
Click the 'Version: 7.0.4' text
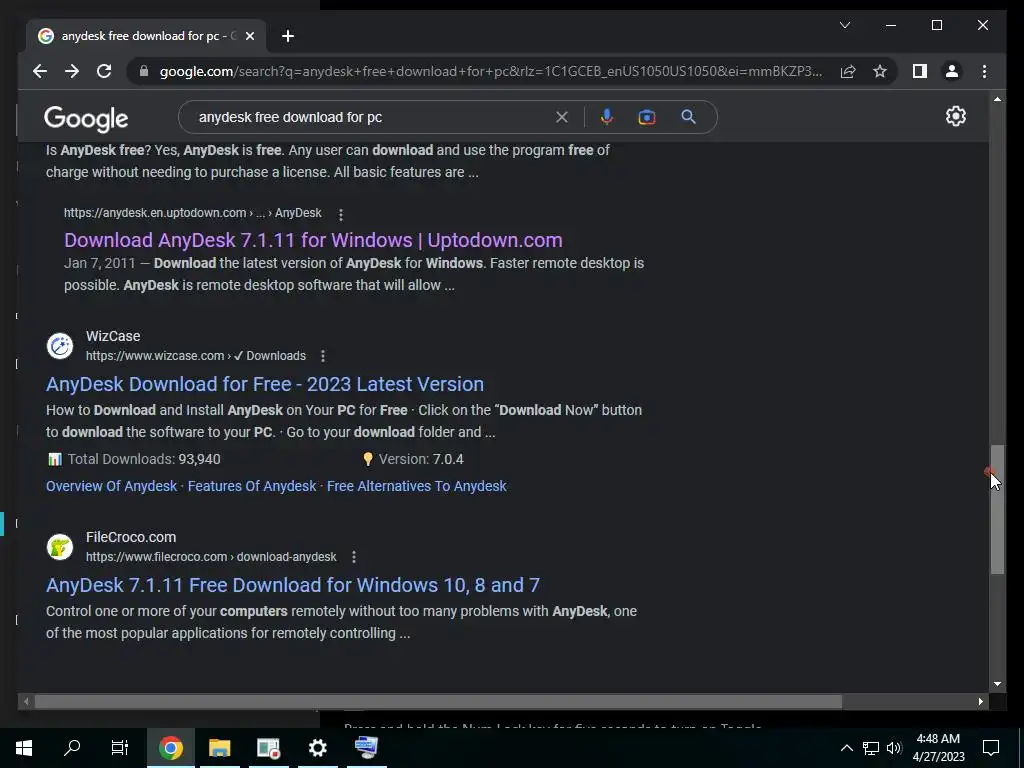(421, 459)
